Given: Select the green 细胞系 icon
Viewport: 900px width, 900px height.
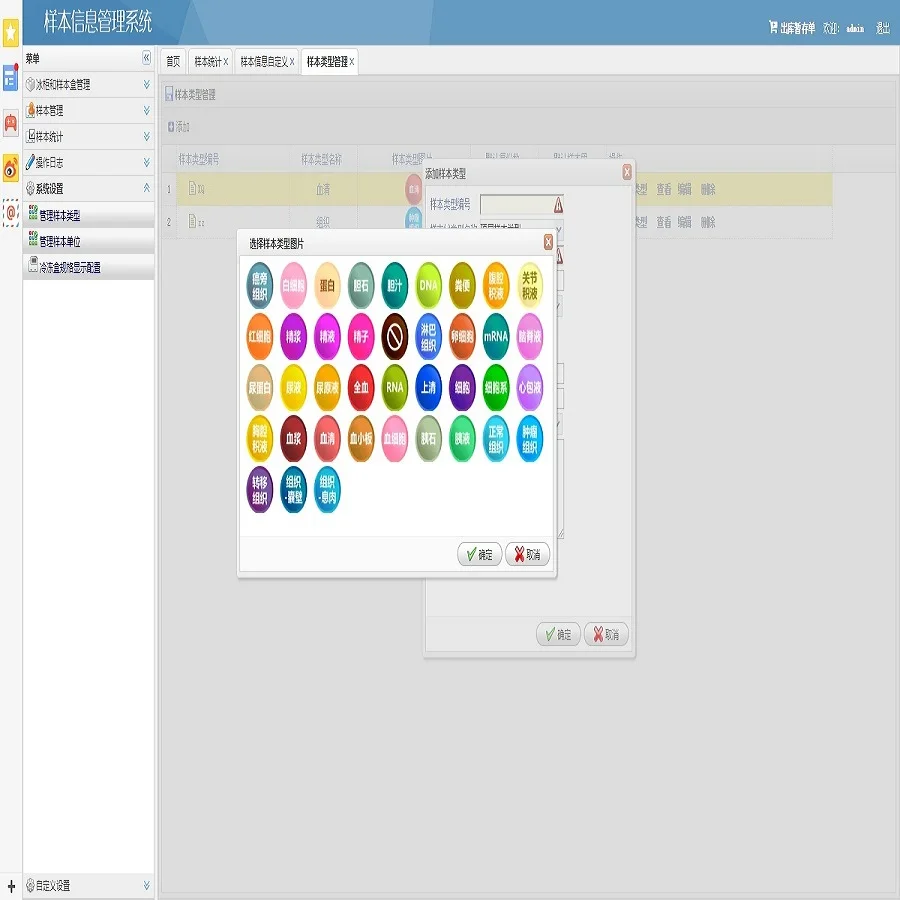Looking at the screenshot, I should (496, 387).
